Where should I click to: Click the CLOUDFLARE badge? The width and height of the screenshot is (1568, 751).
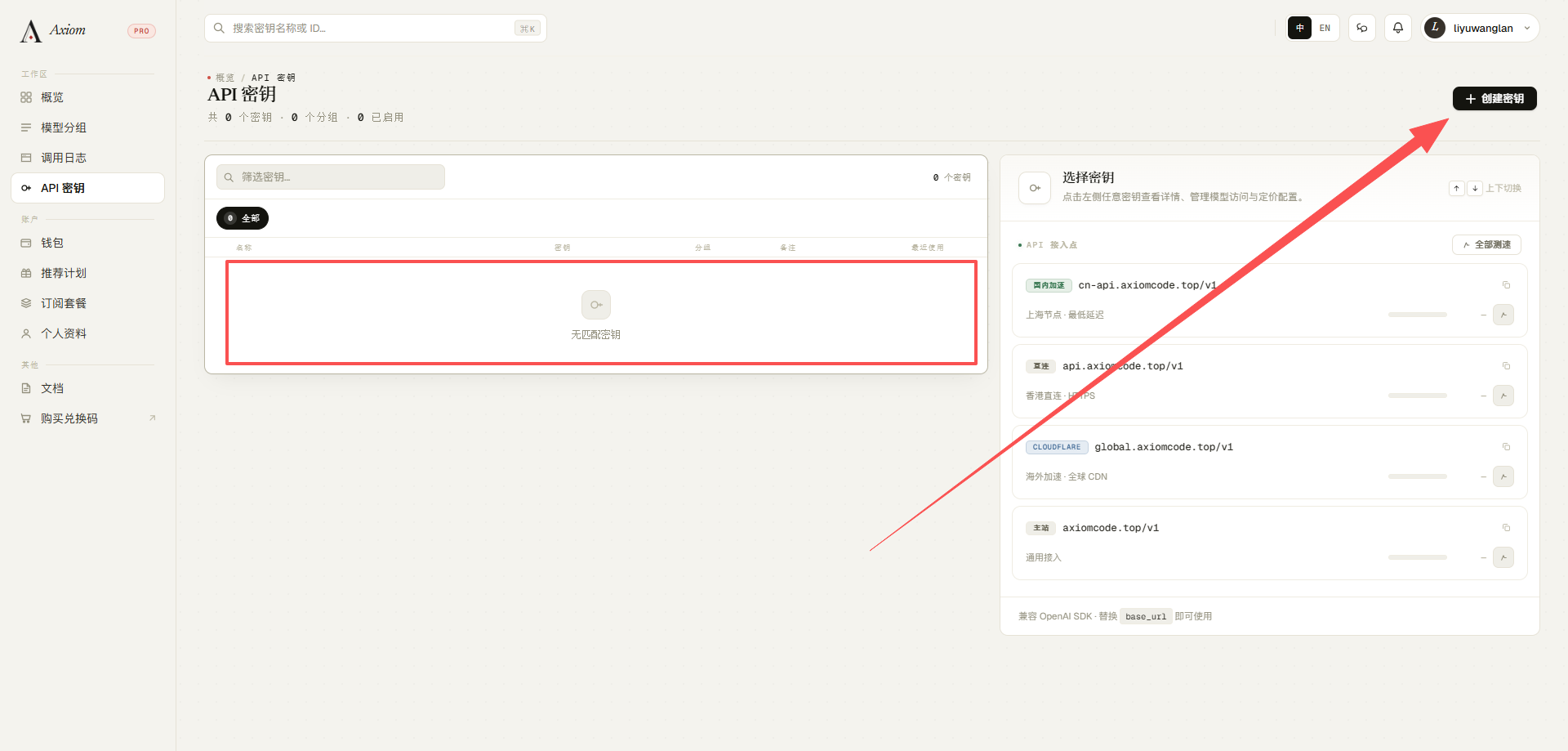(1057, 447)
